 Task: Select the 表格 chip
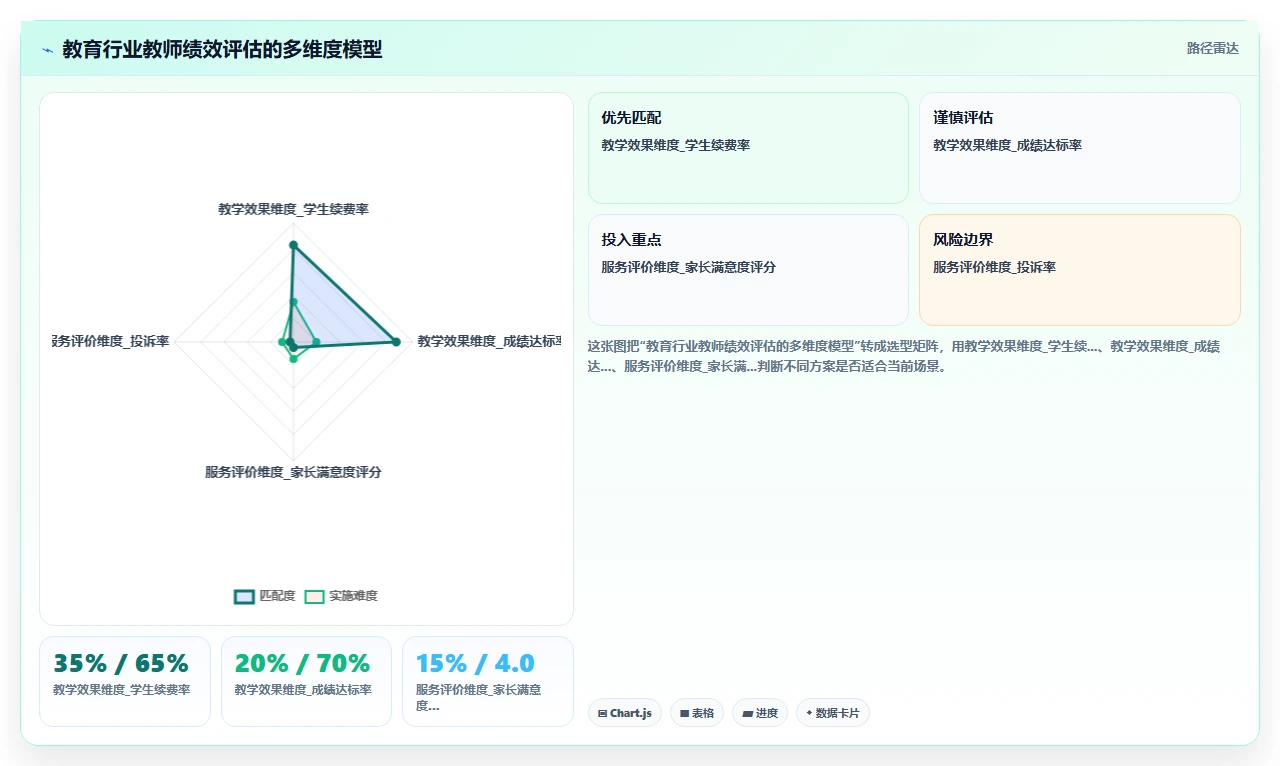coord(697,713)
